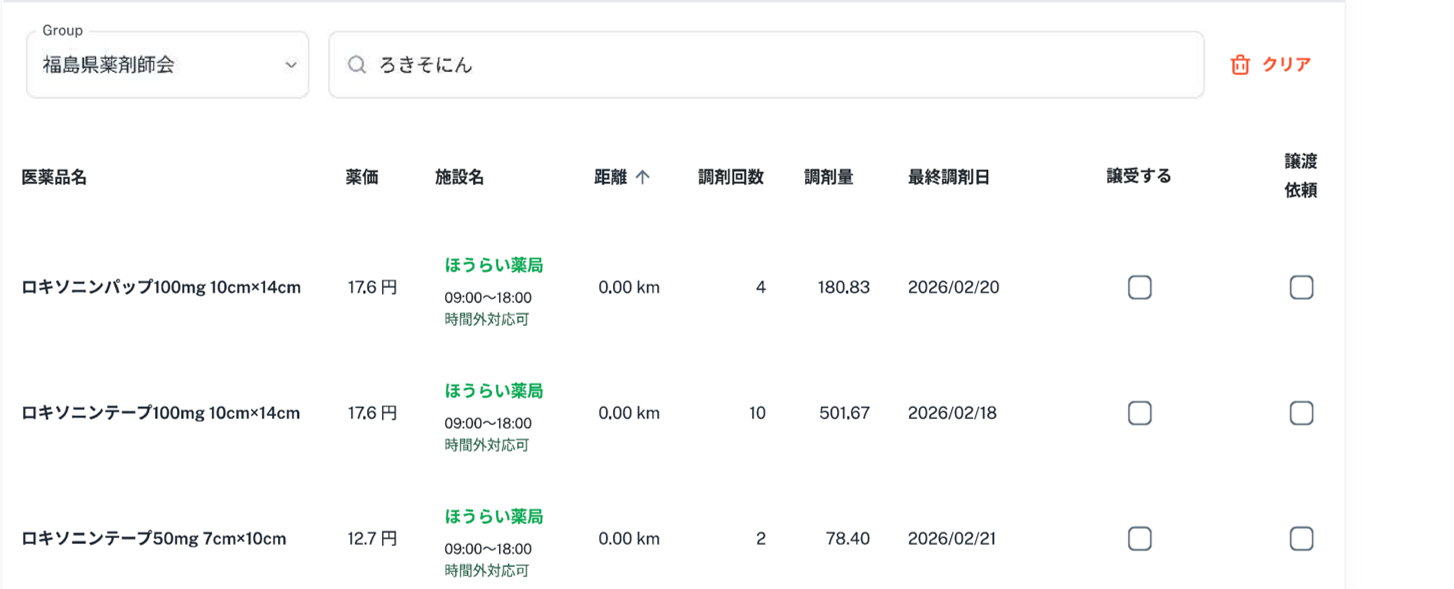The width and height of the screenshot is (1454, 589).
Task: Click the magnifier search icon
Action: click(x=356, y=65)
